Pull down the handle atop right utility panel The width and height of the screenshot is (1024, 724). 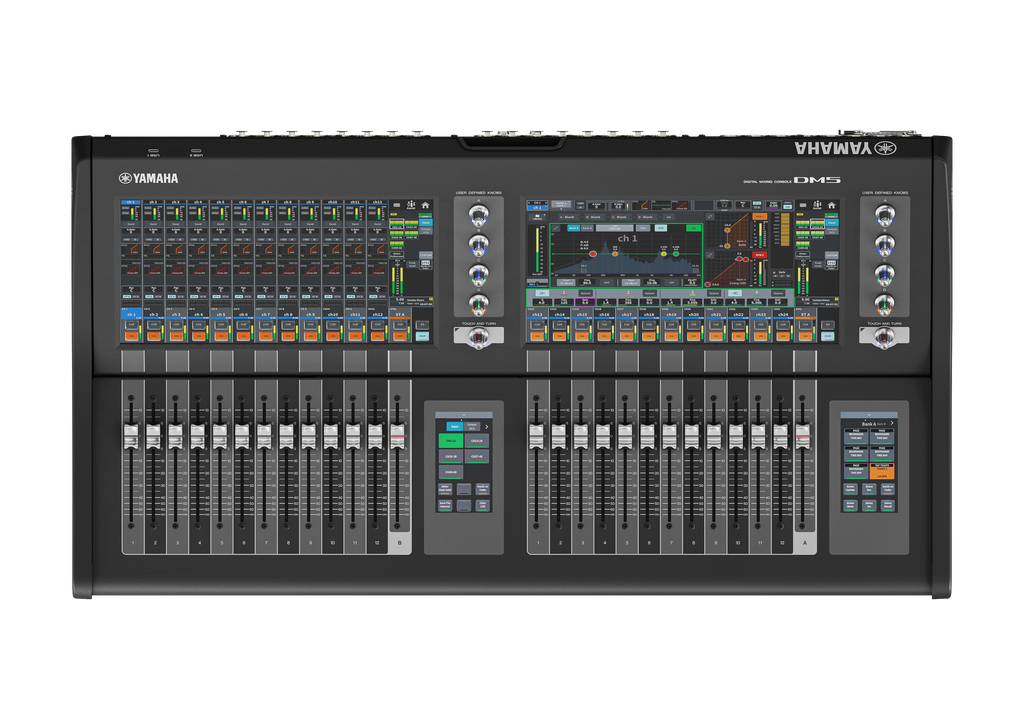click(x=869, y=415)
